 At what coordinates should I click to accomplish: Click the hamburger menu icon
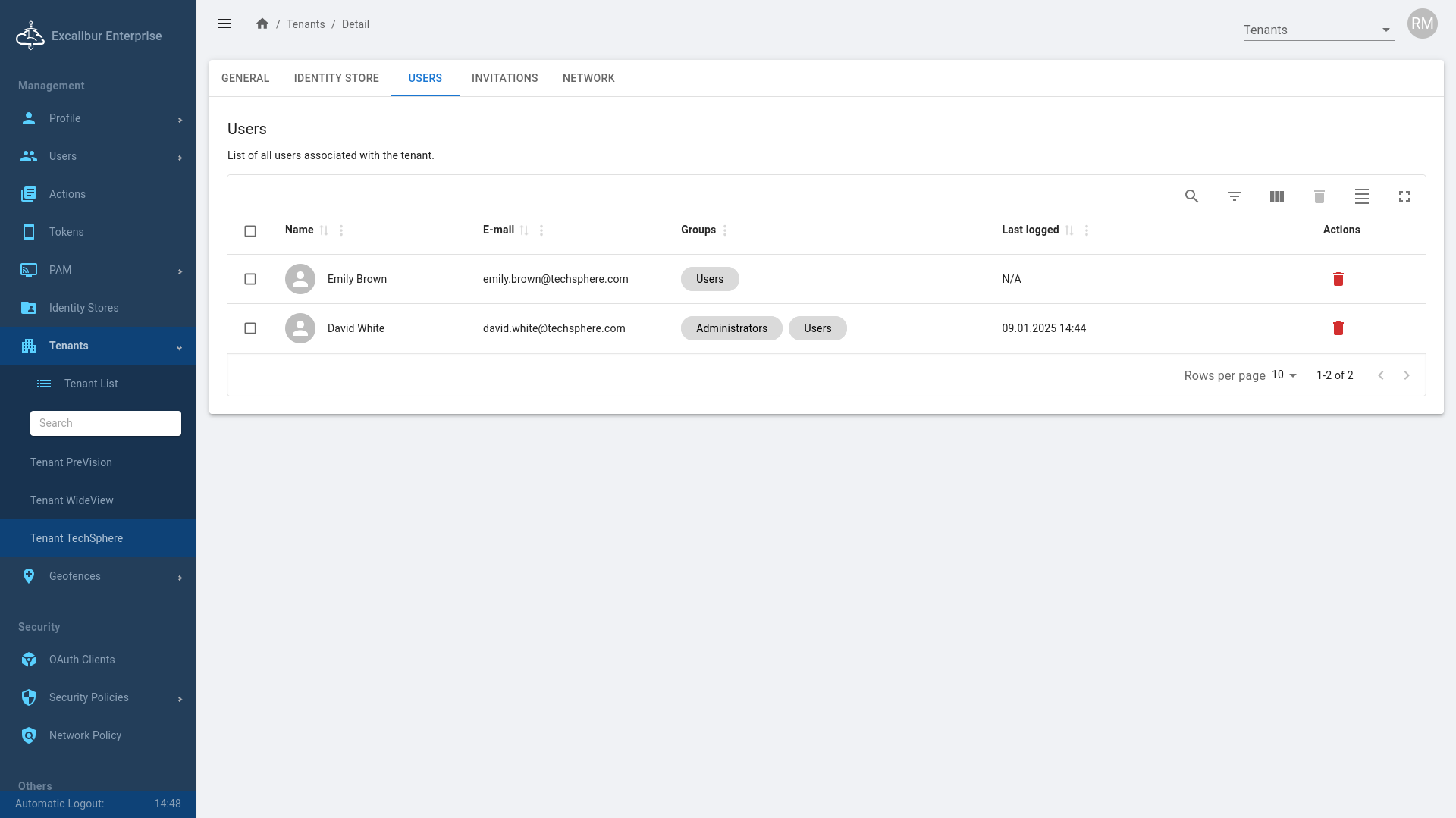point(224,24)
